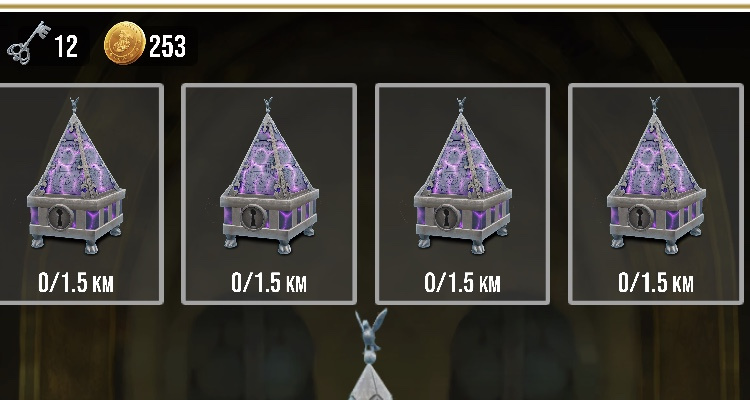Select the third portmanteau's 0/1.5 KM label
Viewport: 750px width, 400px height.
[x=462, y=283]
